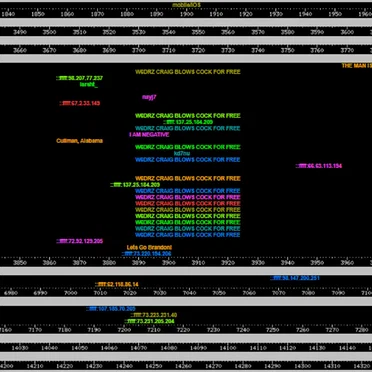This screenshot has height=372, width=372.
Task: Select the magenta I AM NEGATIVE label
Action: 149,135
